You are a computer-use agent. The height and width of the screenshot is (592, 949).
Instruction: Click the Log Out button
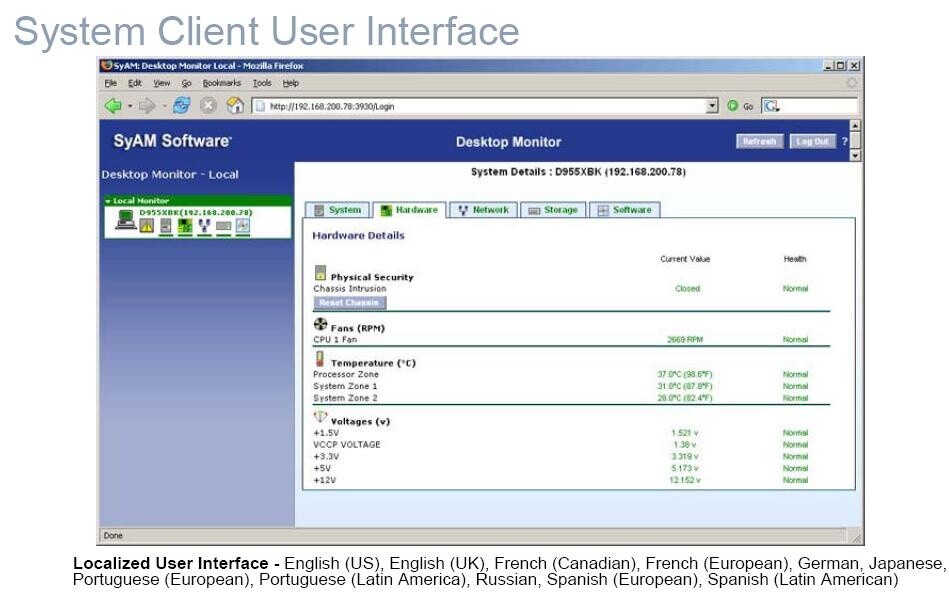812,141
